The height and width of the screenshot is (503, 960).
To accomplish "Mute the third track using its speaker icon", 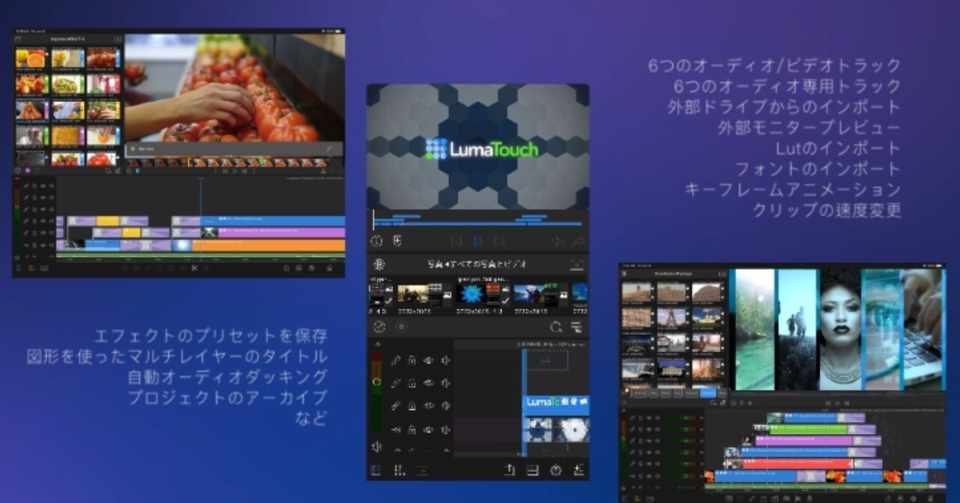I will tap(445, 406).
